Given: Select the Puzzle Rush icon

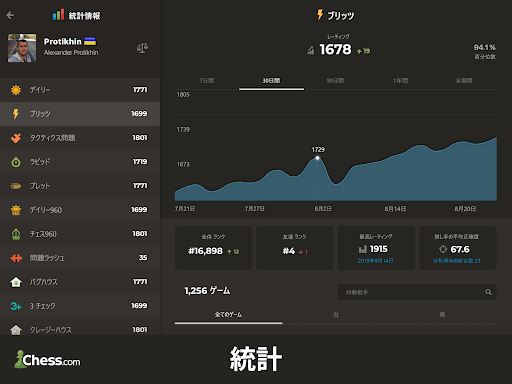Looking at the screenshot, I should click(x=16, y=258).
